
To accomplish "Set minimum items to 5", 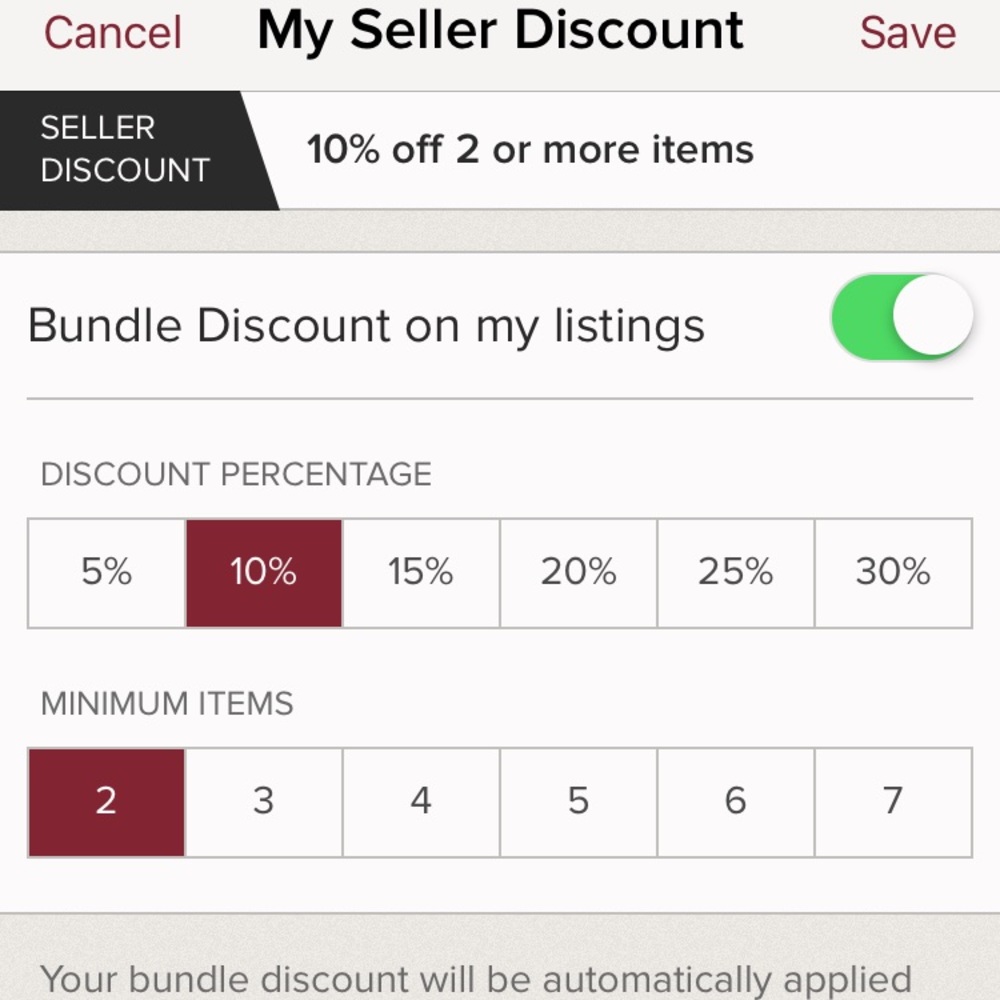I will point(578,802).
